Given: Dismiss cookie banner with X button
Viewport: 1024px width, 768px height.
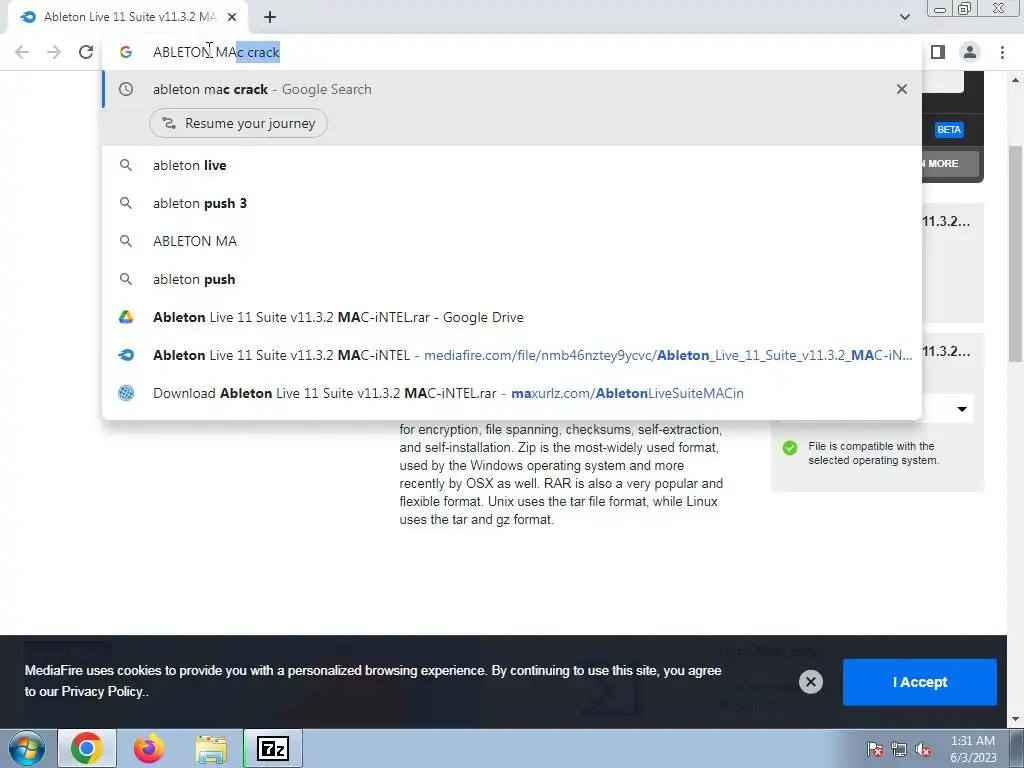Looking at the screenshot, I should pos(810,682).
